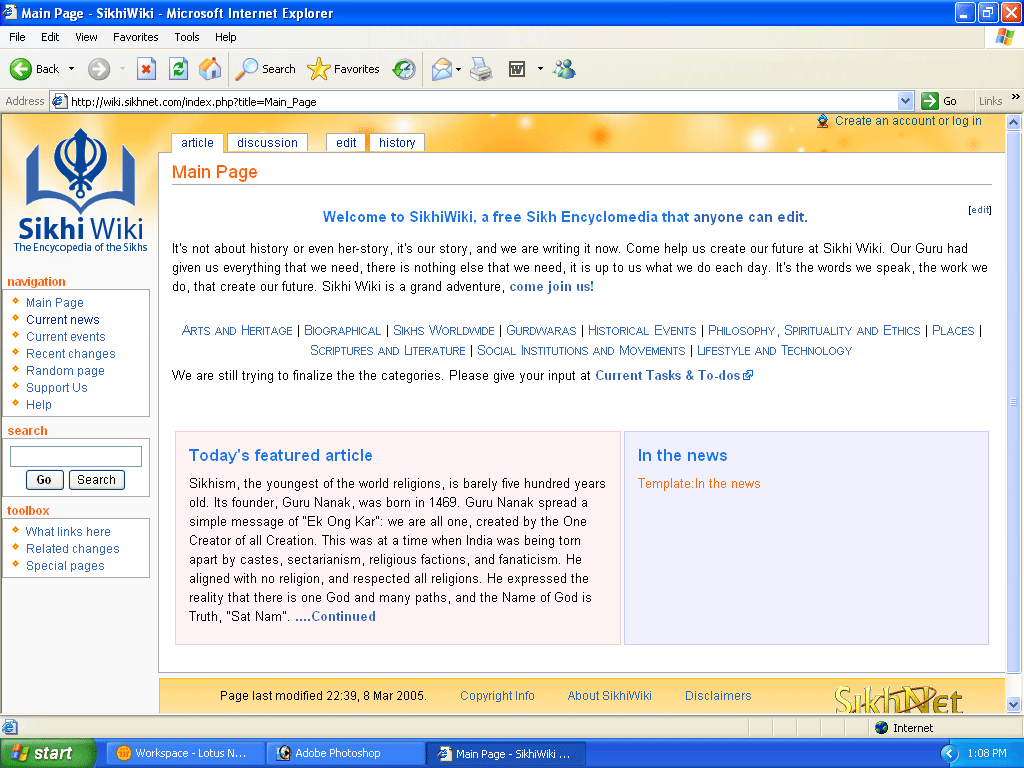This screenshot has width=1024, height=768.
Task: Click the page icon in address bar
Action: coord(59,101)
